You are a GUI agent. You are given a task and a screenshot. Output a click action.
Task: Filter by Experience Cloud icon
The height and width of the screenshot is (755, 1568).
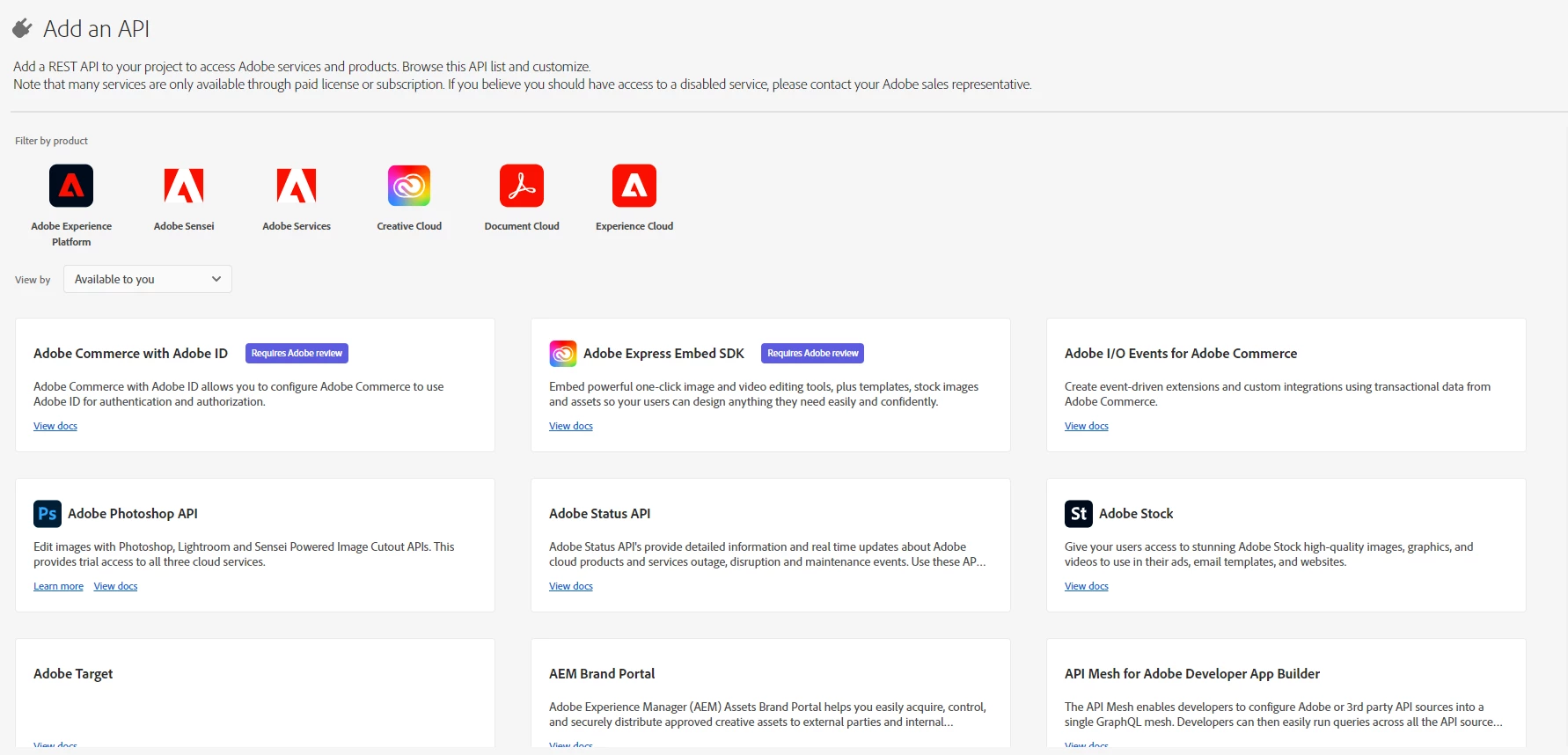[x=634, y=186]
